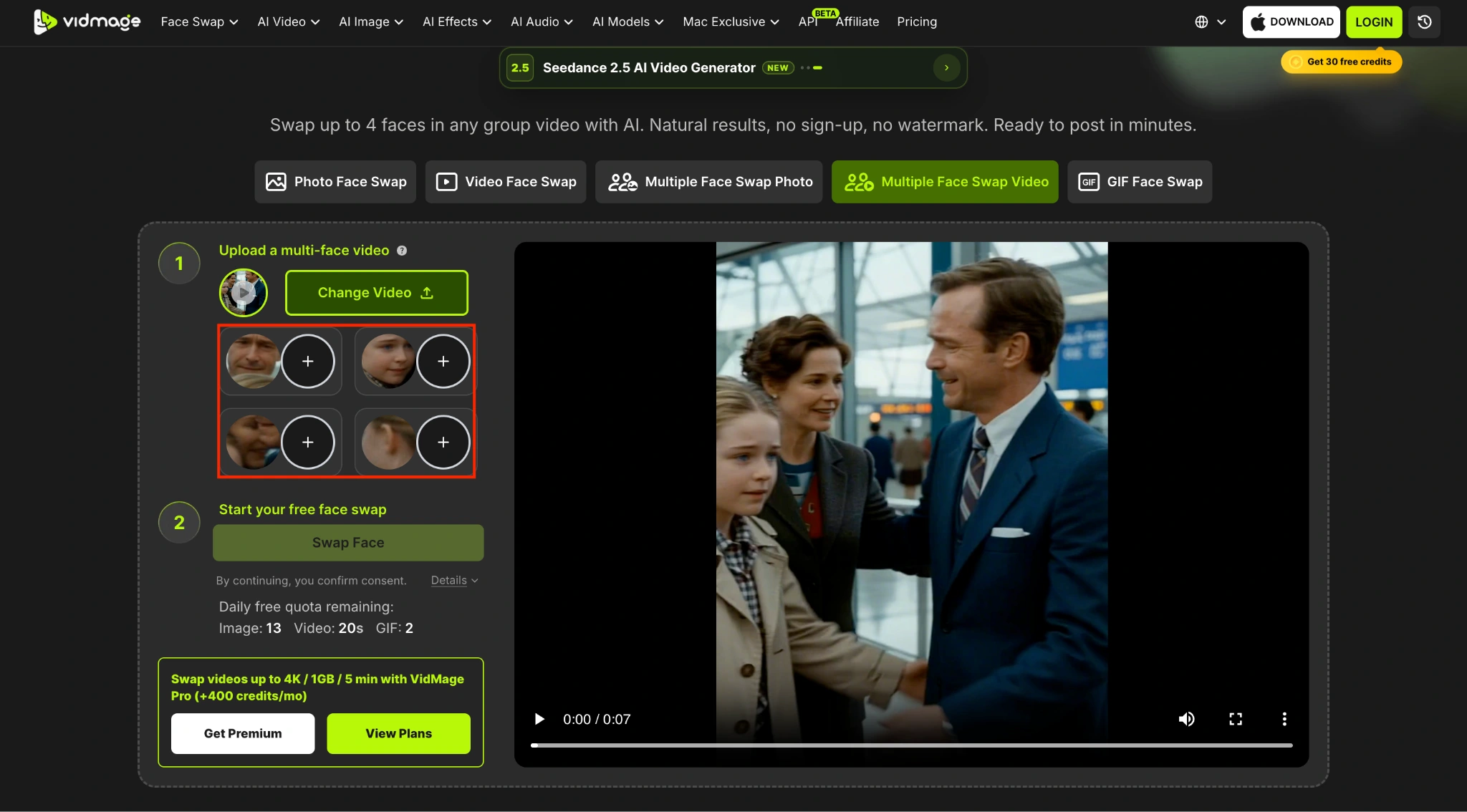Click the Get Premium button
The height and width of the screenshot is (812, 1467).
click(243, 733)
